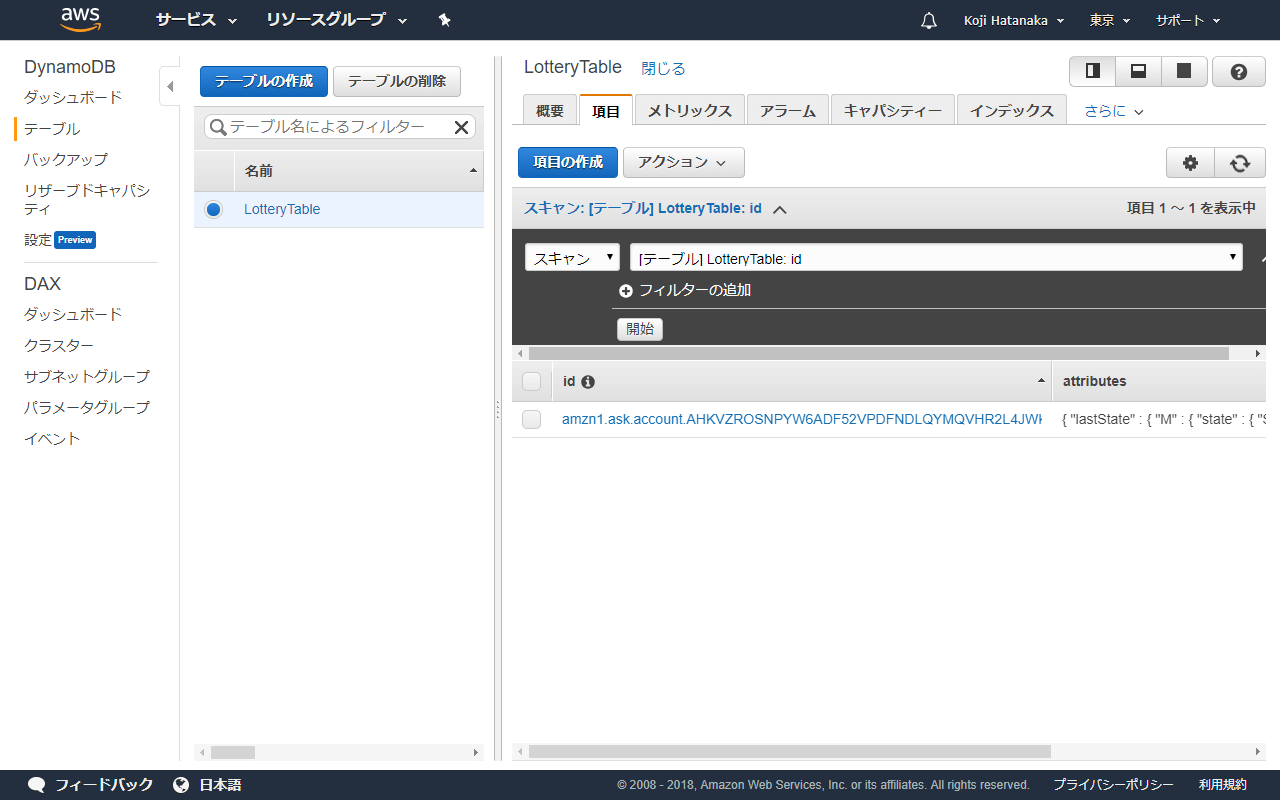The height and width of the screenshot is (800, 1280).
Task: Check the amzn1.ask.account item row checkbox
Action: click(532, 420)
